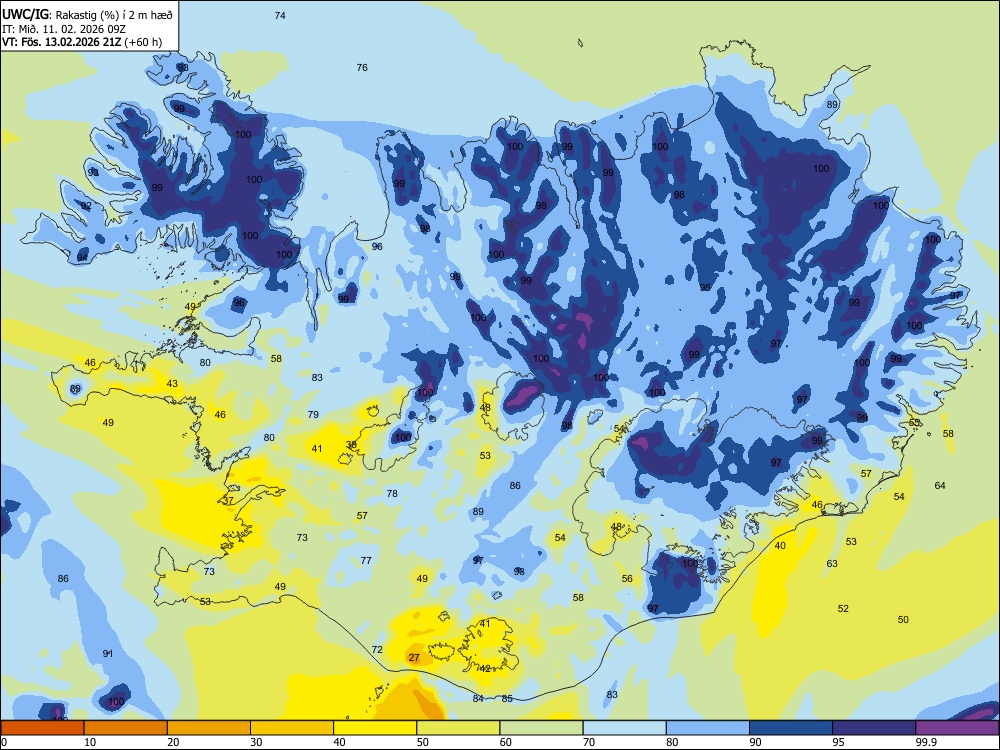The width and height of the screenshot is (1000, 750).
Task: Click the legend label '60'
Action: point(506,742)
